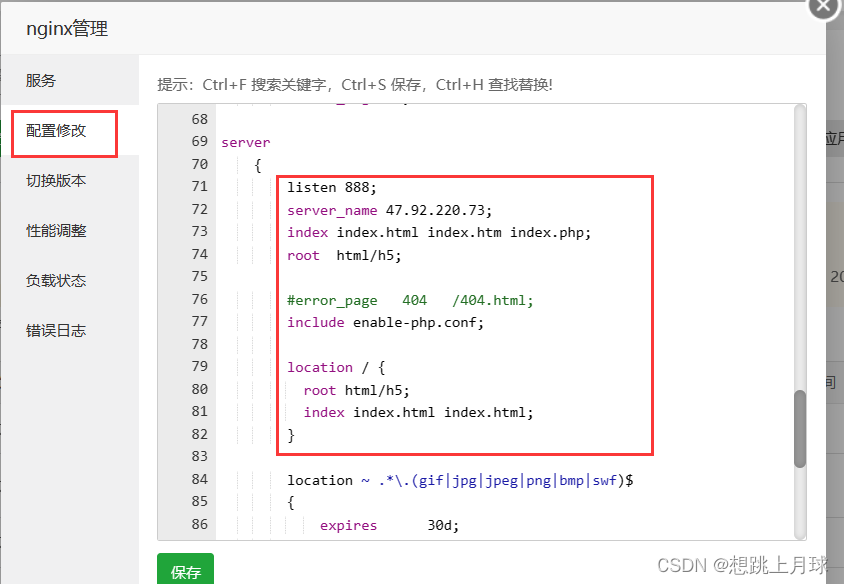
Task: Select the 配置修改 sidebar item
Action: point(57,133)
